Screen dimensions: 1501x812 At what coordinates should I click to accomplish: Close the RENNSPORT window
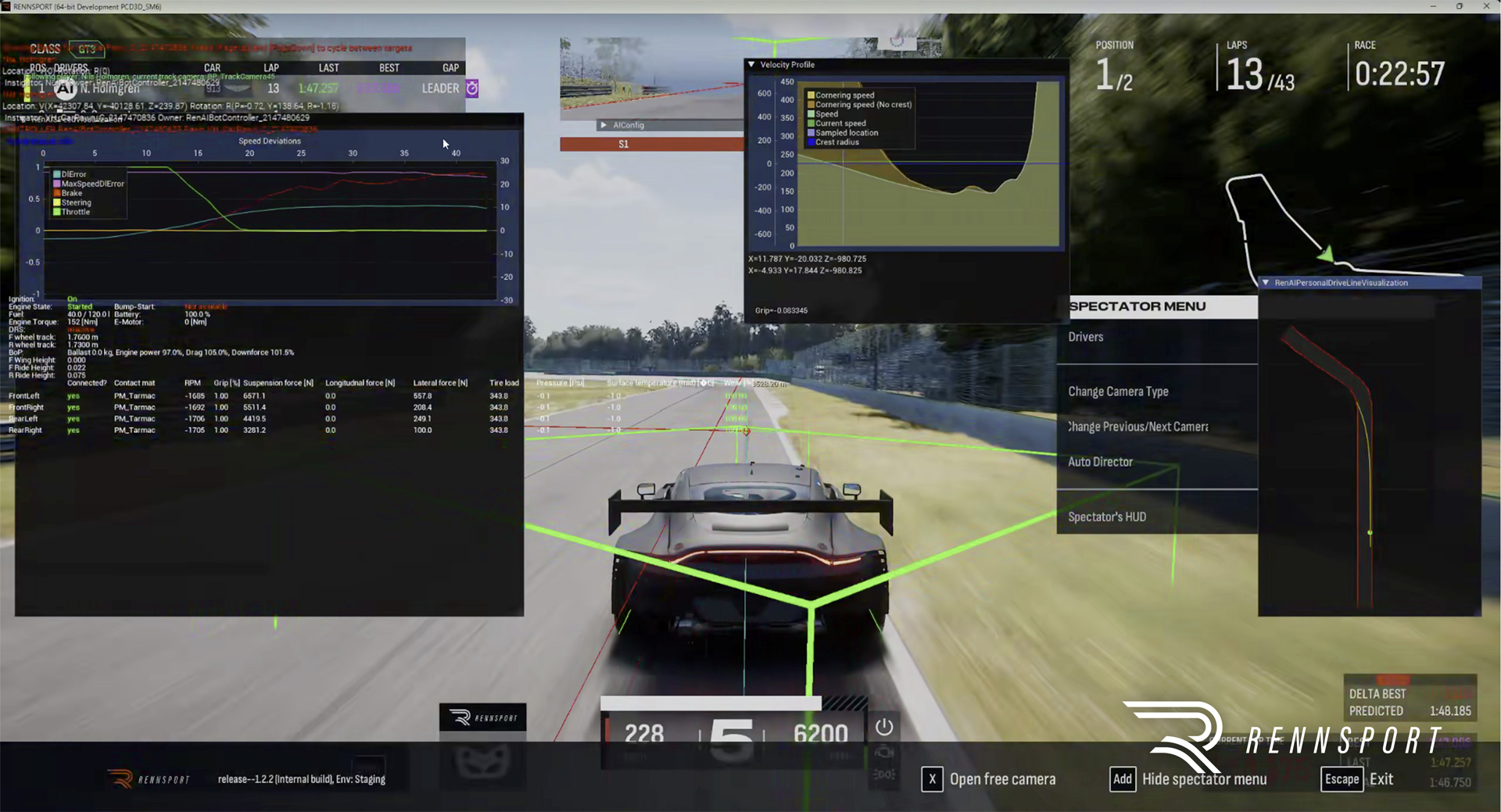(1486, 6)
